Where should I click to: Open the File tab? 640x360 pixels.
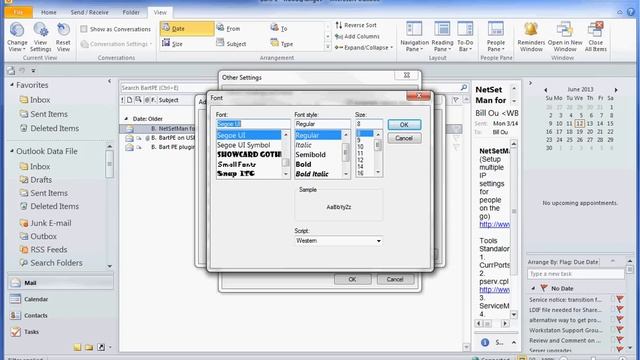pos(18,12)
